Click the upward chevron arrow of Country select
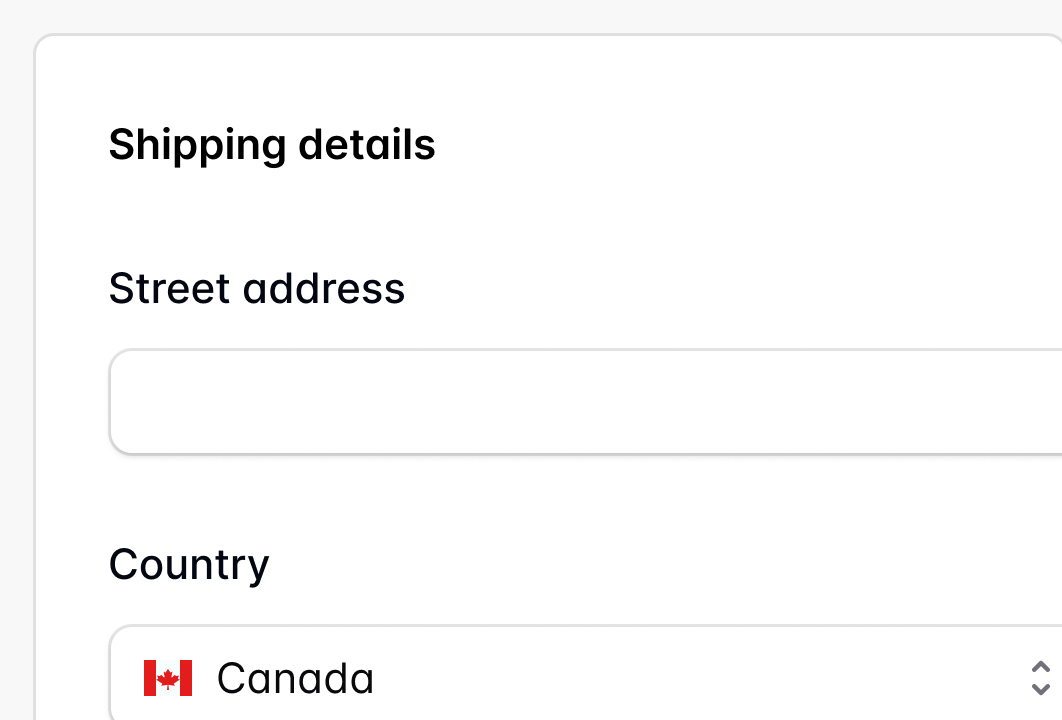The height and width of the screenshot is (720, 1062). [1040, 668]
